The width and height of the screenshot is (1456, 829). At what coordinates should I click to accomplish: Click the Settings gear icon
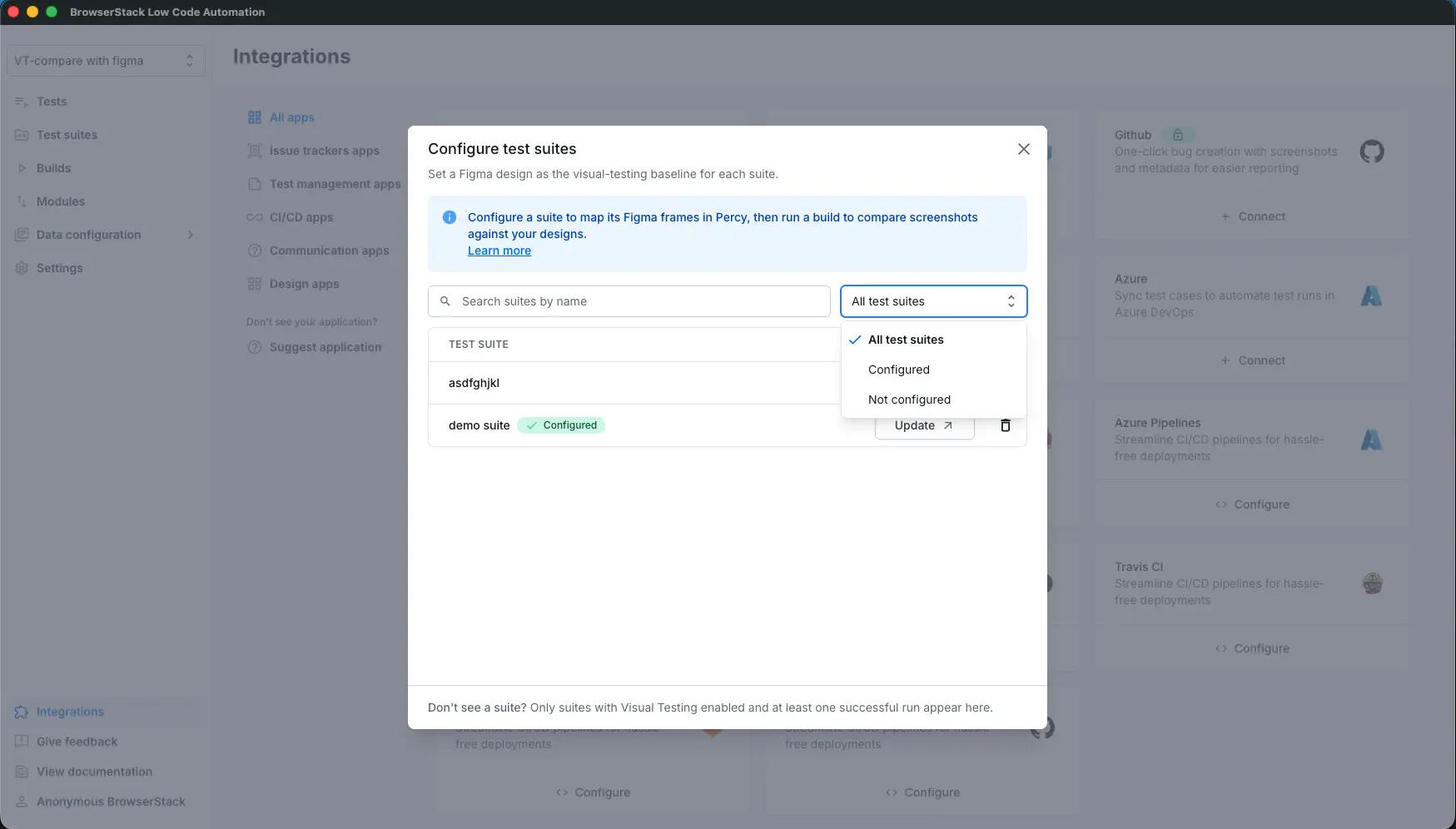pyautogui.click(x=22, y=268)
